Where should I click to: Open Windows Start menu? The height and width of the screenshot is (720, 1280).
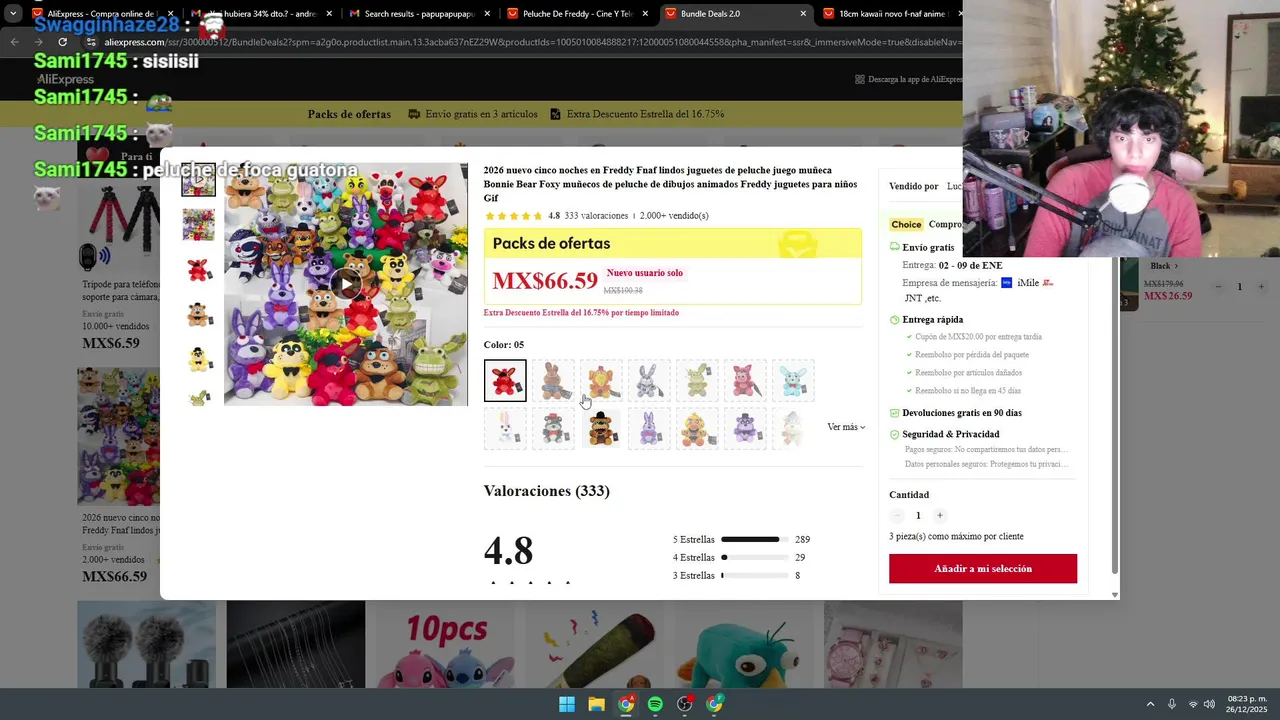(566, 704)
